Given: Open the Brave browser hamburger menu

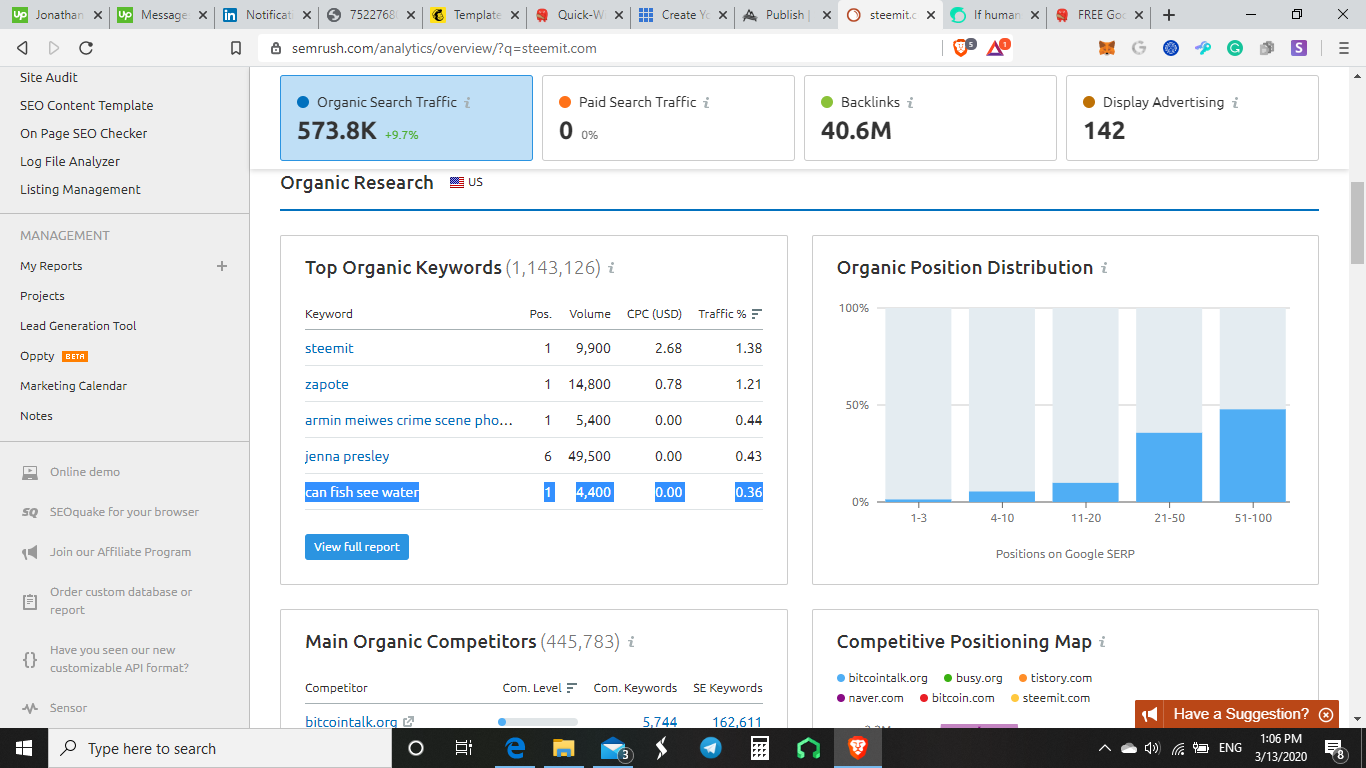Looking at the screenshot, I should click(x=1344, y=48).
